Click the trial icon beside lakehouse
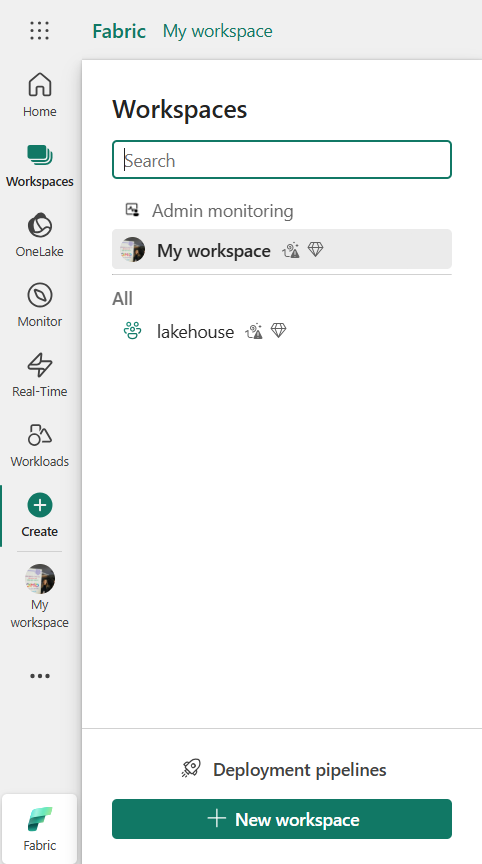This screenshot has height=864, width=482. pyautogui.click(x=253, y=332)
